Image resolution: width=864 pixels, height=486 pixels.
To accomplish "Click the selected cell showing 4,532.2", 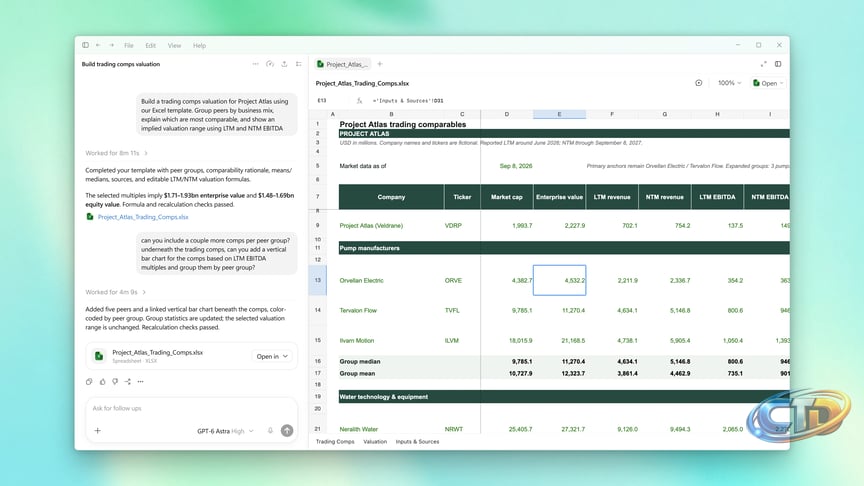I will tap(559, 280).
